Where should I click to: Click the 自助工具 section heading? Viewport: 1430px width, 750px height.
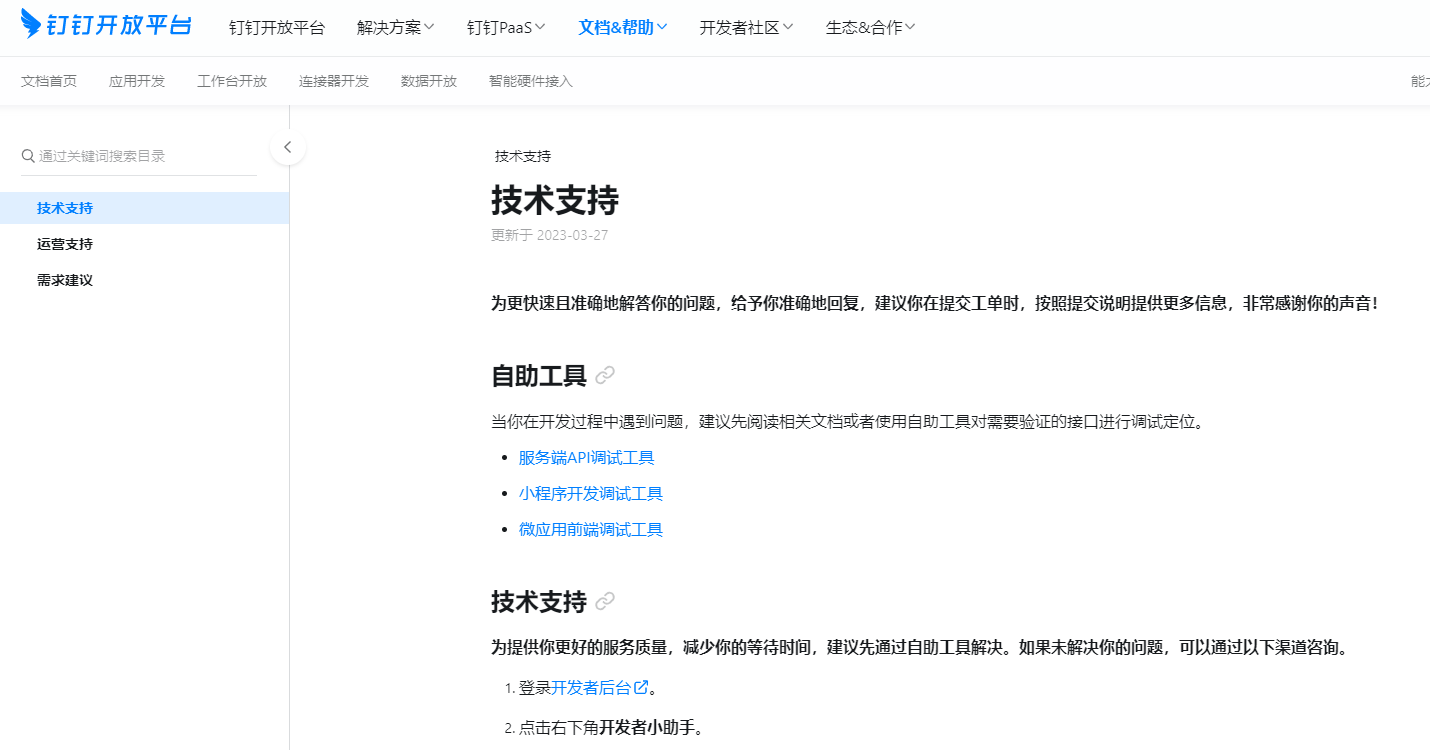coord(539,376)
